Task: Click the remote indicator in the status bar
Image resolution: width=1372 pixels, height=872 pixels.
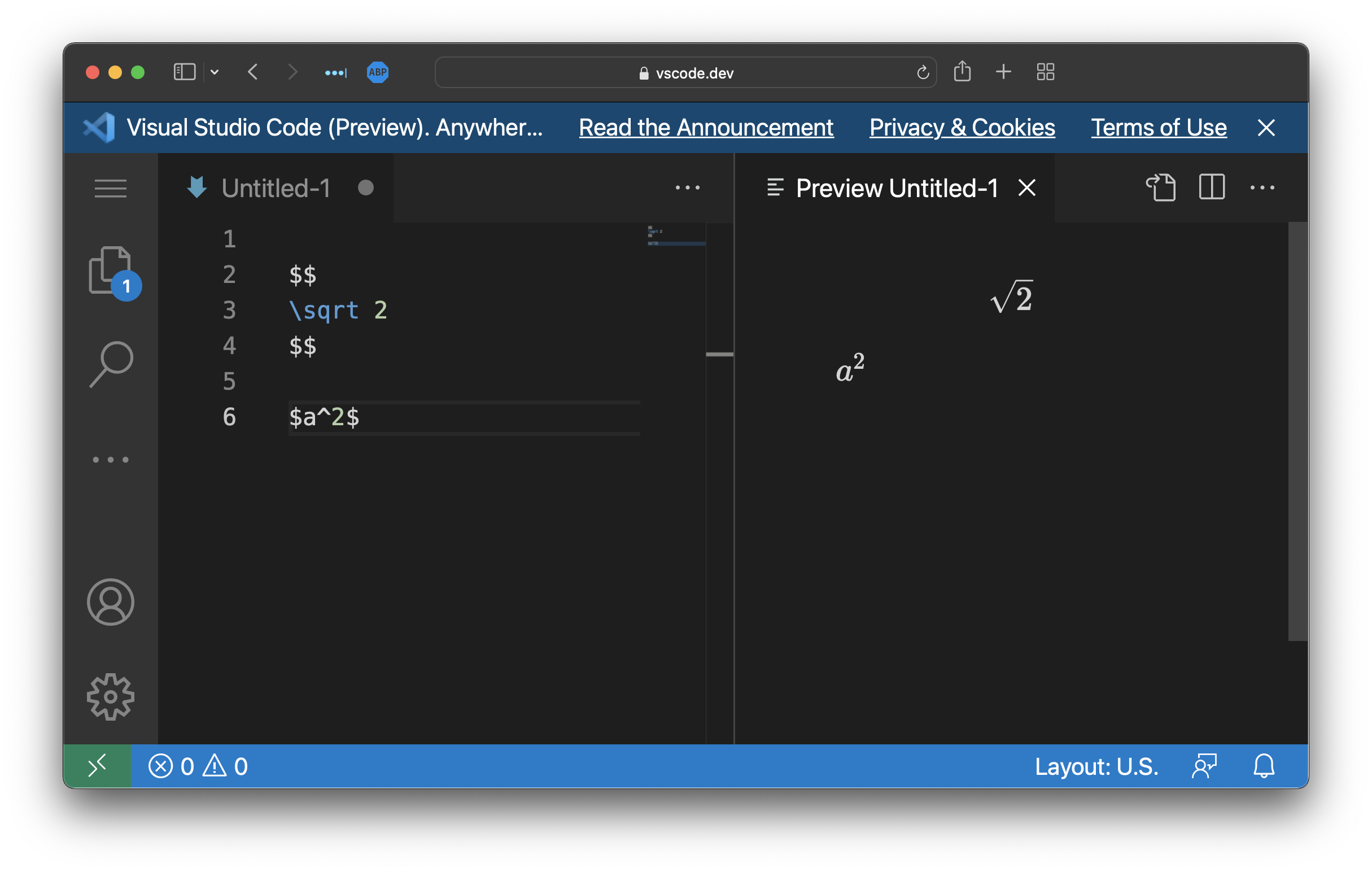Action: tap(98, 766)
